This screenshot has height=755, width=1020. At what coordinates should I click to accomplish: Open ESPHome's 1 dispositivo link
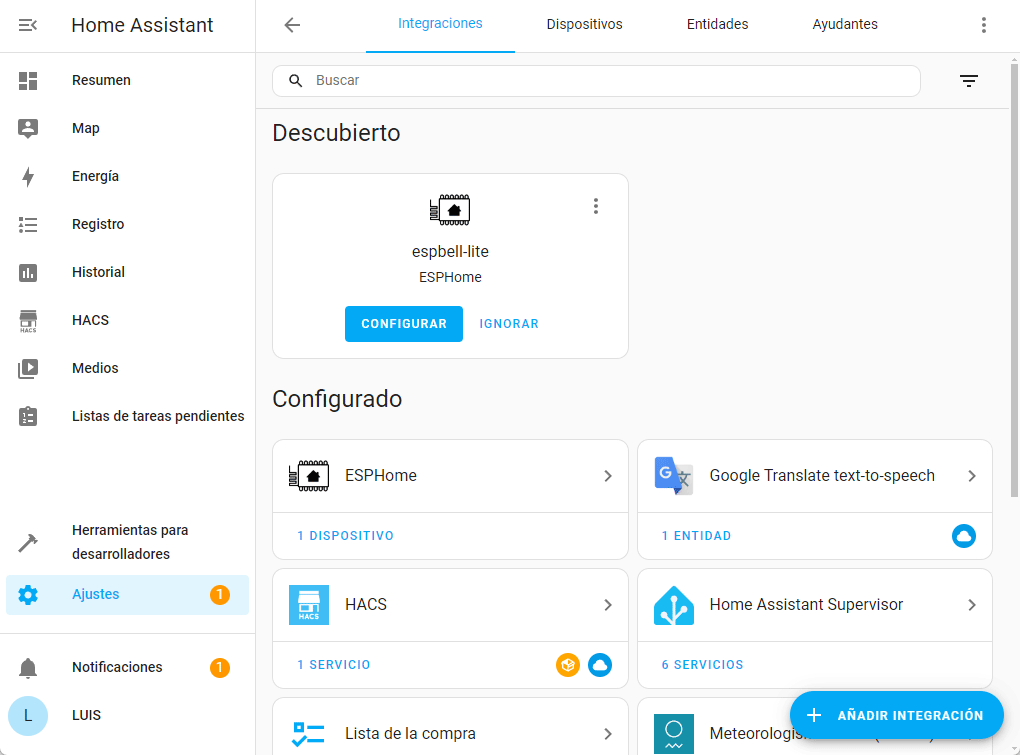345,536
